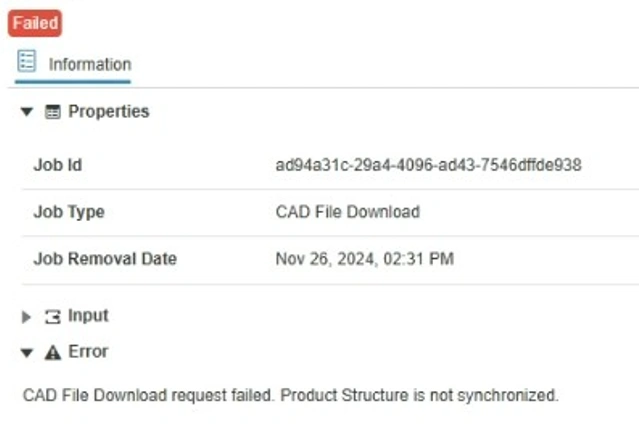The width and height of the screenshot is (639, 432).
Task: Click the Input section icon
Action: [53, 317]
